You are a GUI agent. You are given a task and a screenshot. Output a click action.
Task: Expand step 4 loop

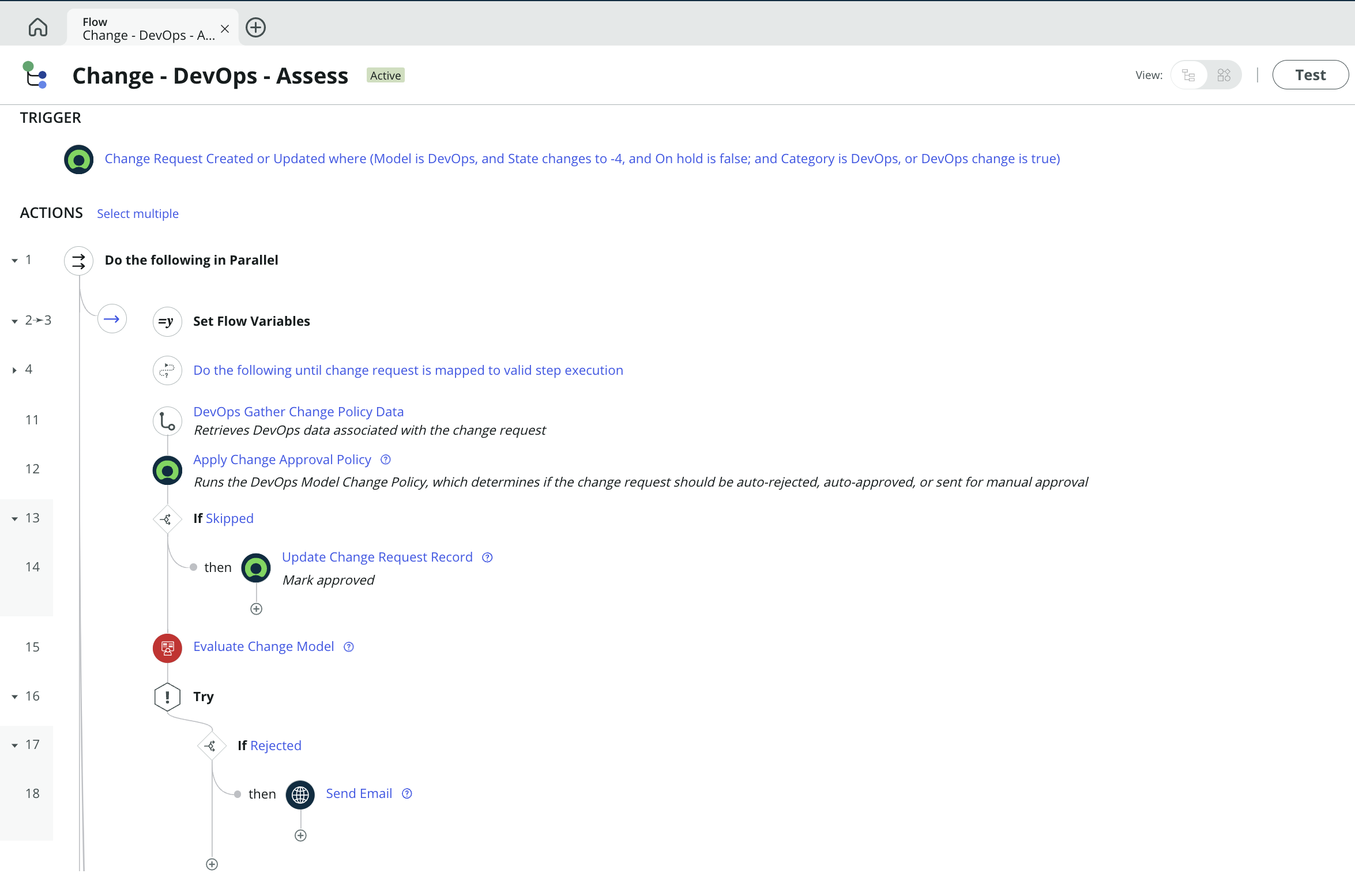pos(14,370)
